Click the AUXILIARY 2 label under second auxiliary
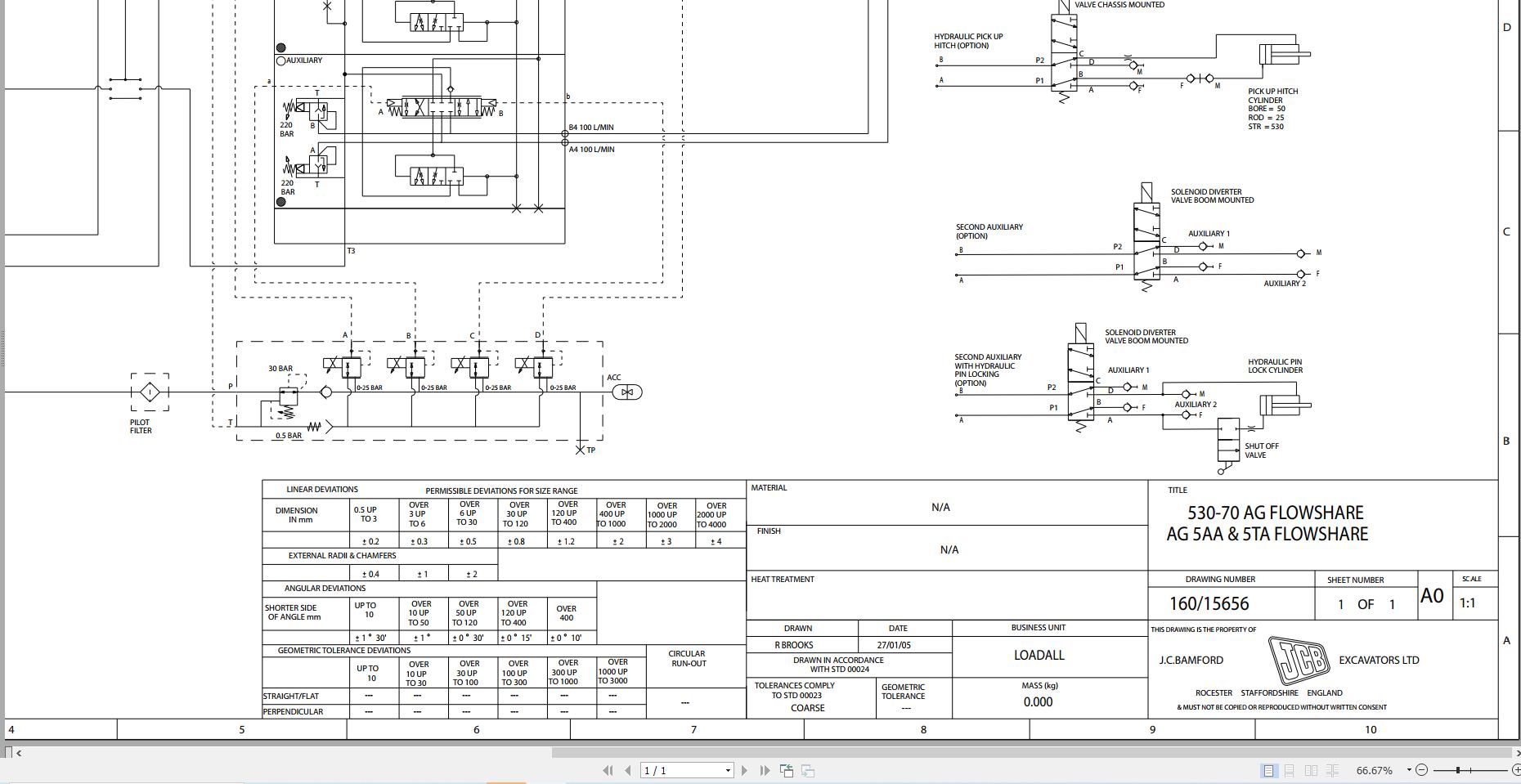Viewport: 1521px width, 784px height. pos(1285,284)
